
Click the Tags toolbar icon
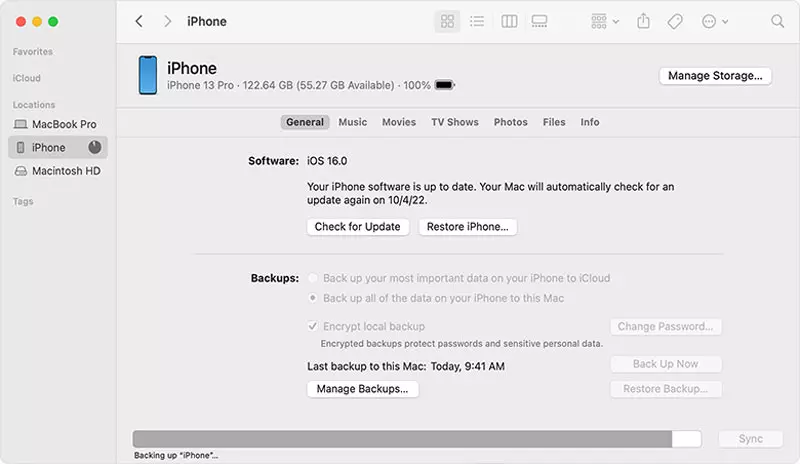[674, 21]
